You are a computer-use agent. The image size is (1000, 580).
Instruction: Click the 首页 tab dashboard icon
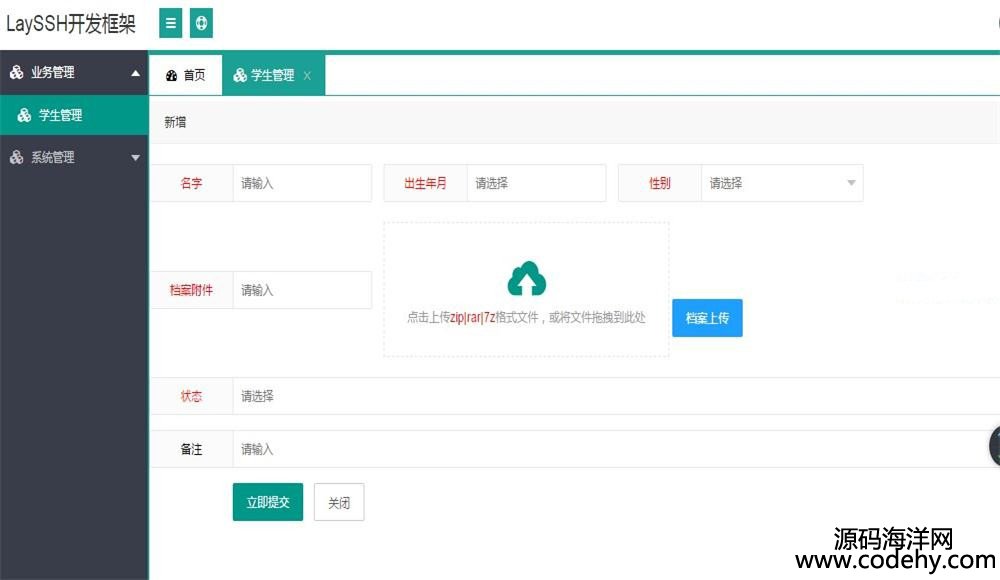172,75
